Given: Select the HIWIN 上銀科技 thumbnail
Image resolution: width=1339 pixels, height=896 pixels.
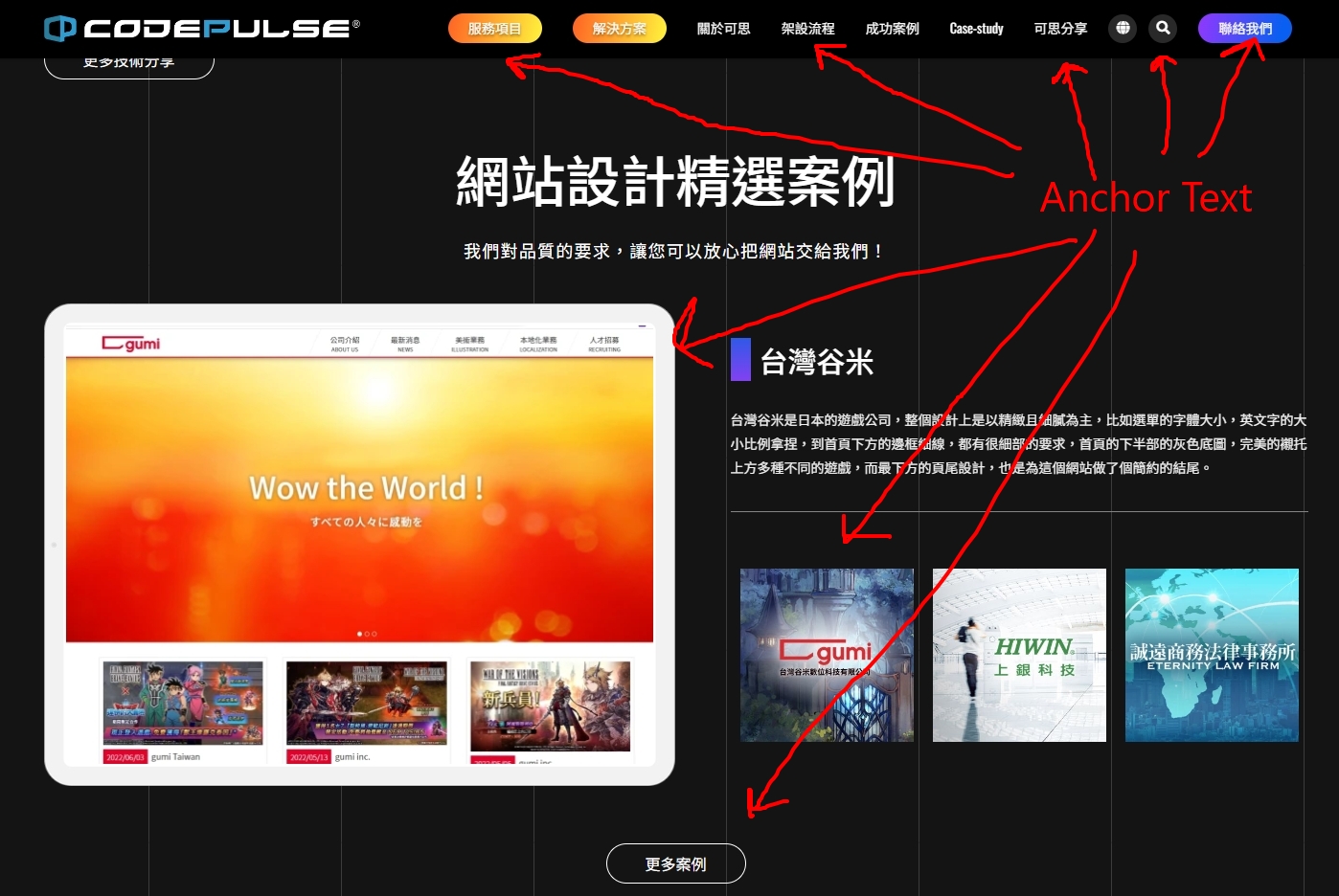Looking at the screenshot, I should click(1019, 655).
